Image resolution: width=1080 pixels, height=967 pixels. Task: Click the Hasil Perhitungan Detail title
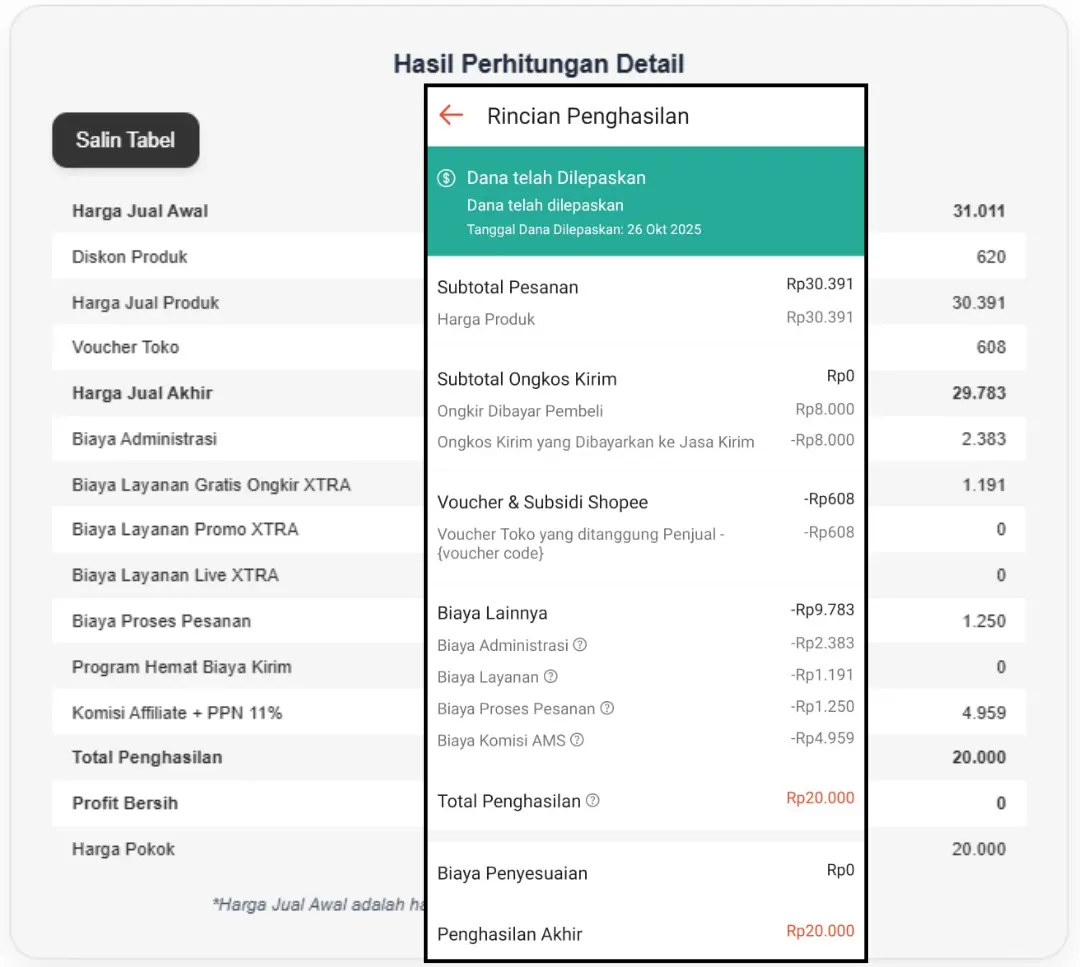tap(538, 63)
